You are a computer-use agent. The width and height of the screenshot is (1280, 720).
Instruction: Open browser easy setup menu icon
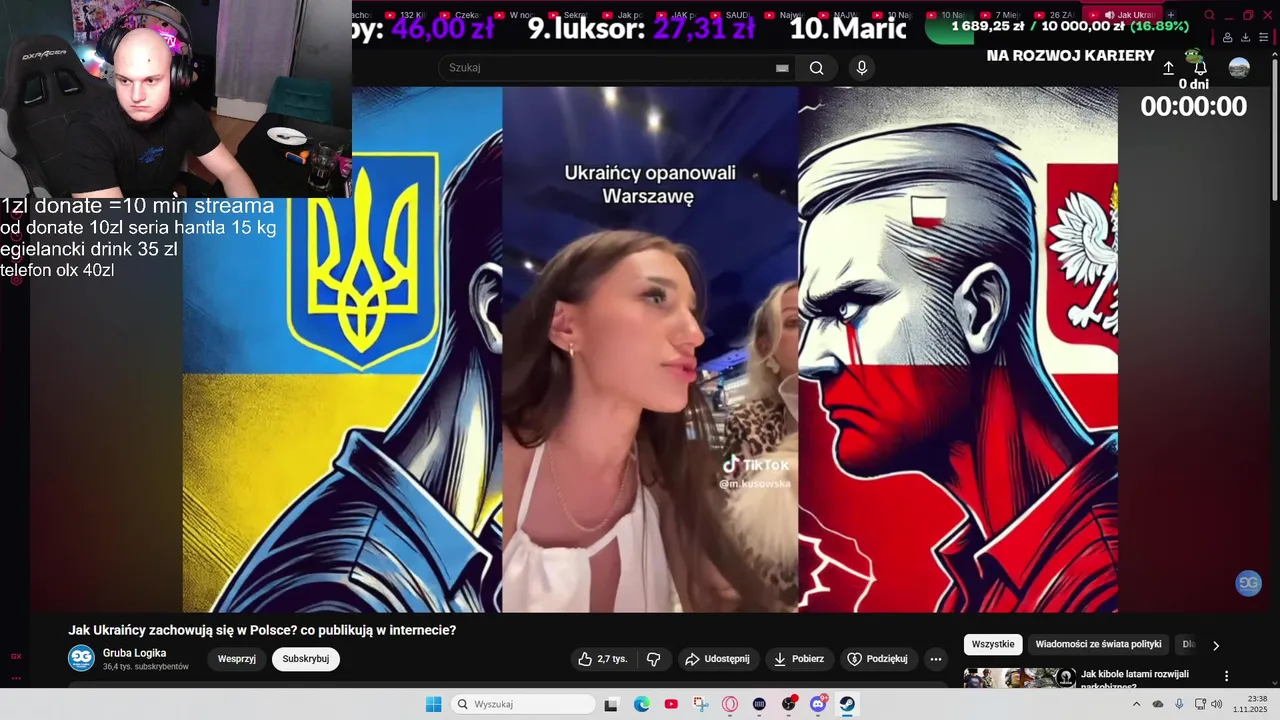[1262, 37]
